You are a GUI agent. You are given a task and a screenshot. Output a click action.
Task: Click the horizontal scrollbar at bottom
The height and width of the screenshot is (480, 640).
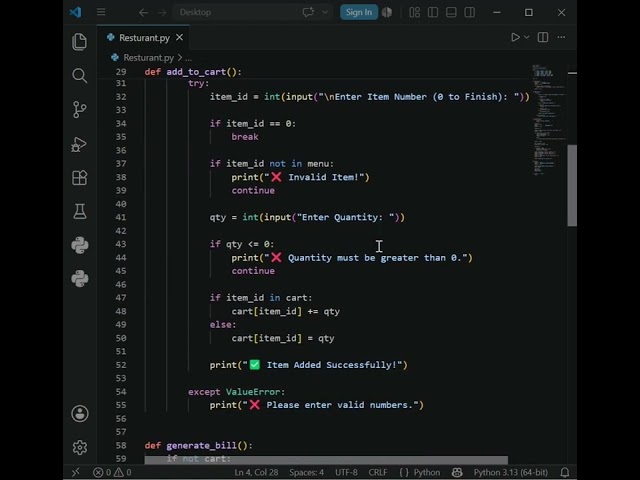326,460
